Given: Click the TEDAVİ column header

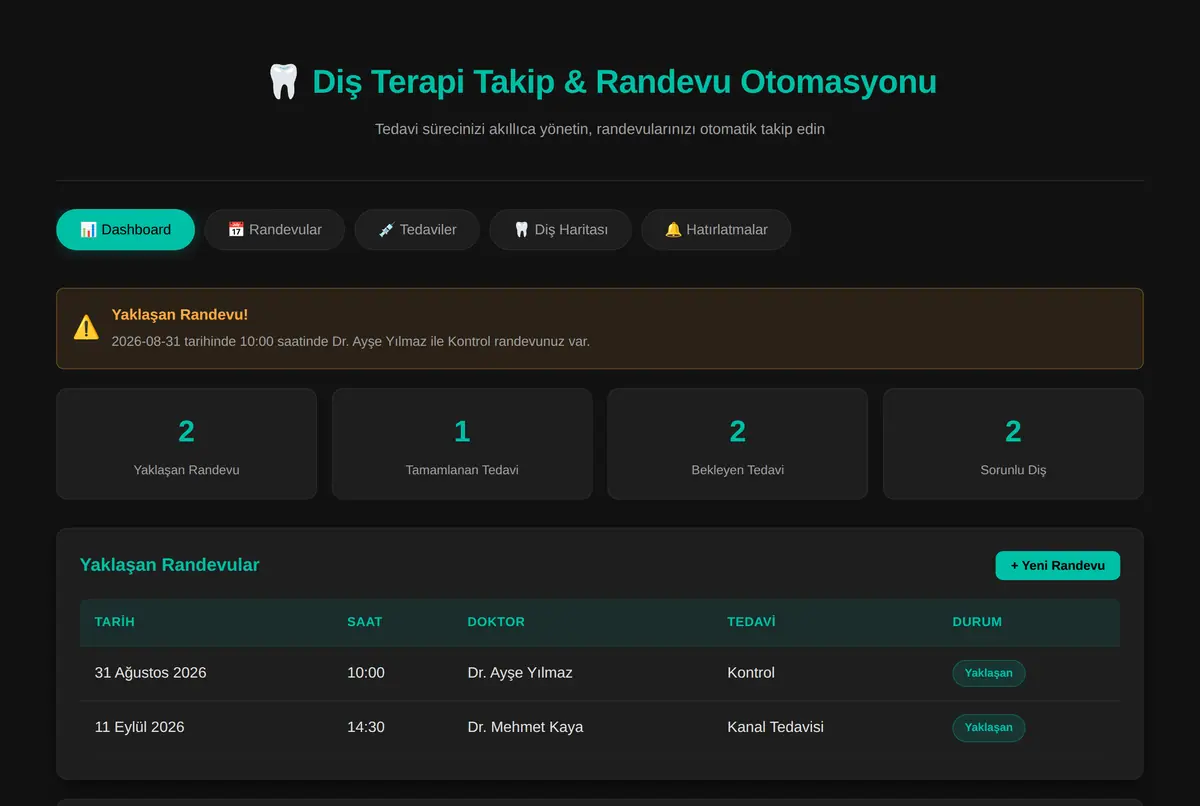Looking at the screenshot, I should tap(751, 621).
